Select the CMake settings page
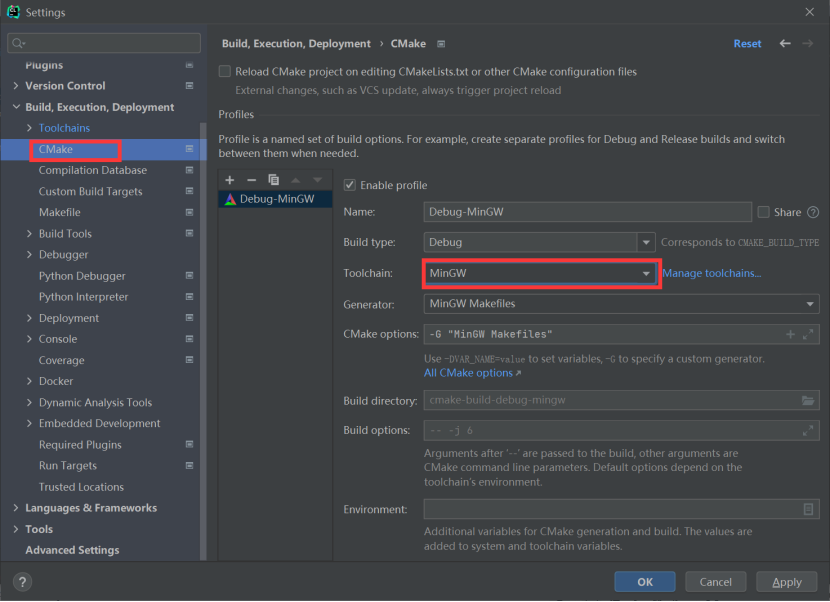 pyautogui.click(x=56, y=149)
